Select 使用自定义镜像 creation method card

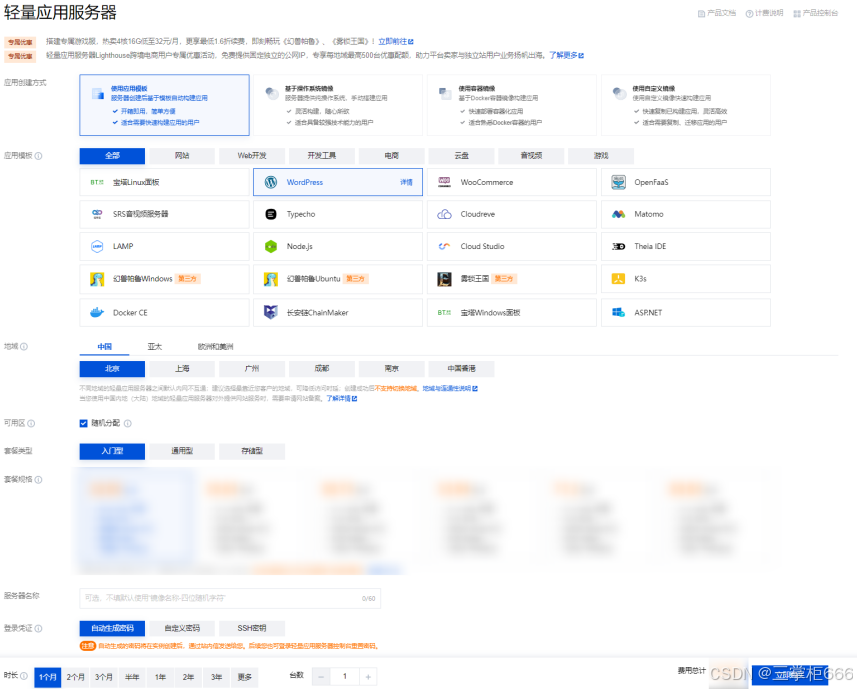(x=686, y=105)
